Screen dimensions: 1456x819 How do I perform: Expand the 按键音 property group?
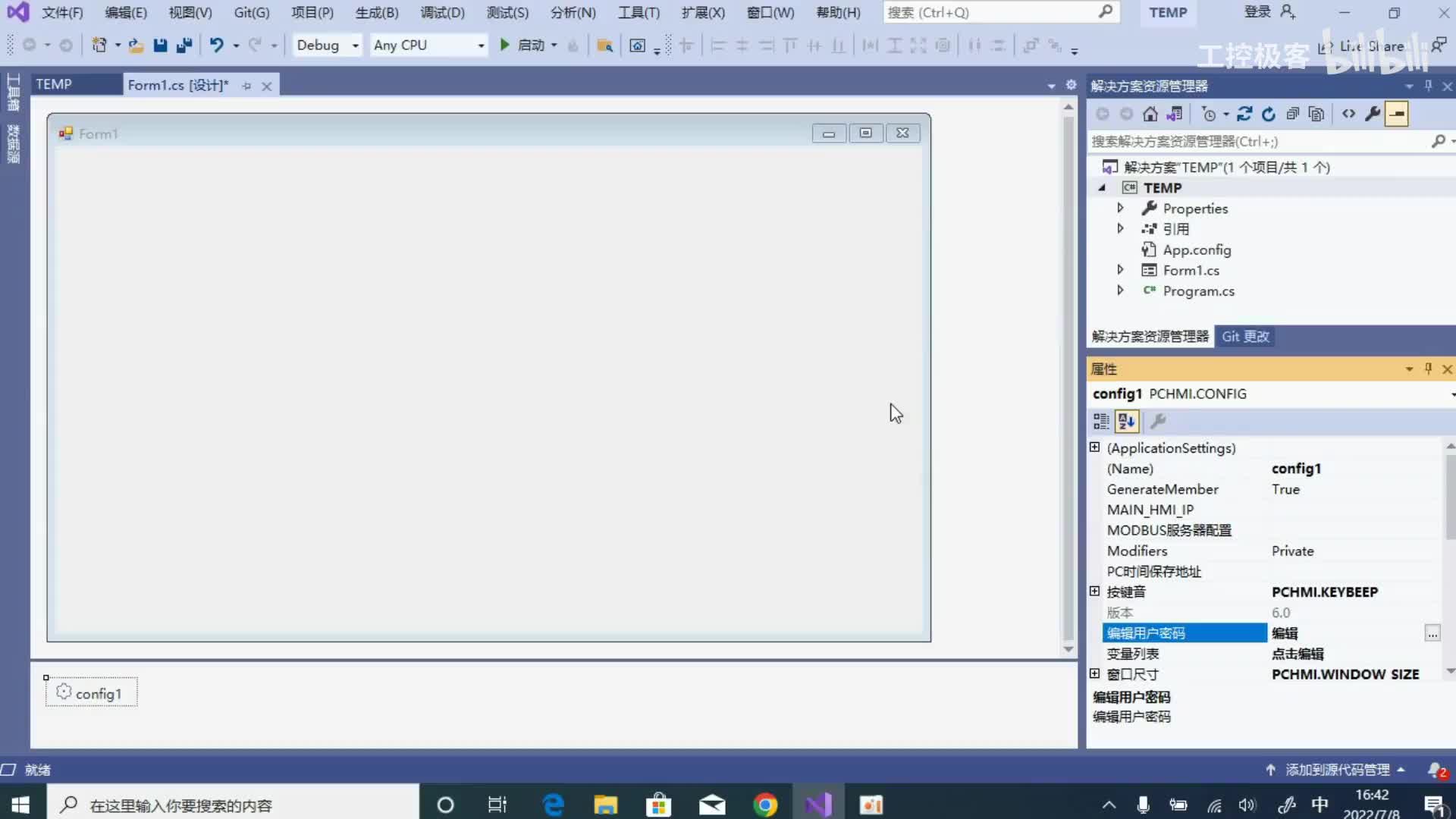(1094, 591)
